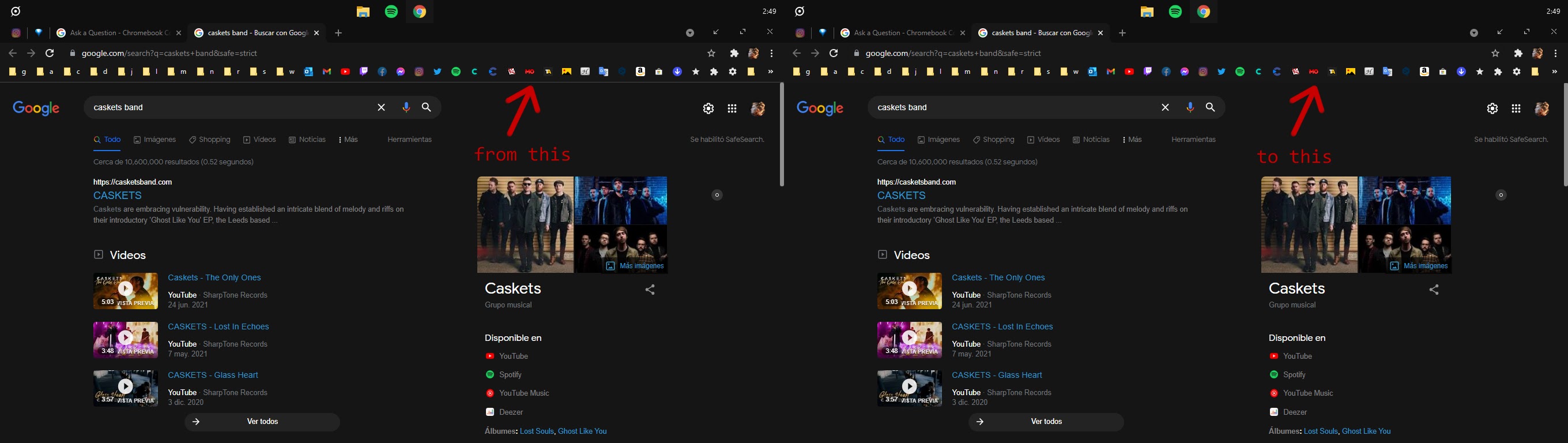This screenshot has width=1568, height=443.
Task: Open 'Lost Souls' album link in right window
Action: pos(1321,431)
